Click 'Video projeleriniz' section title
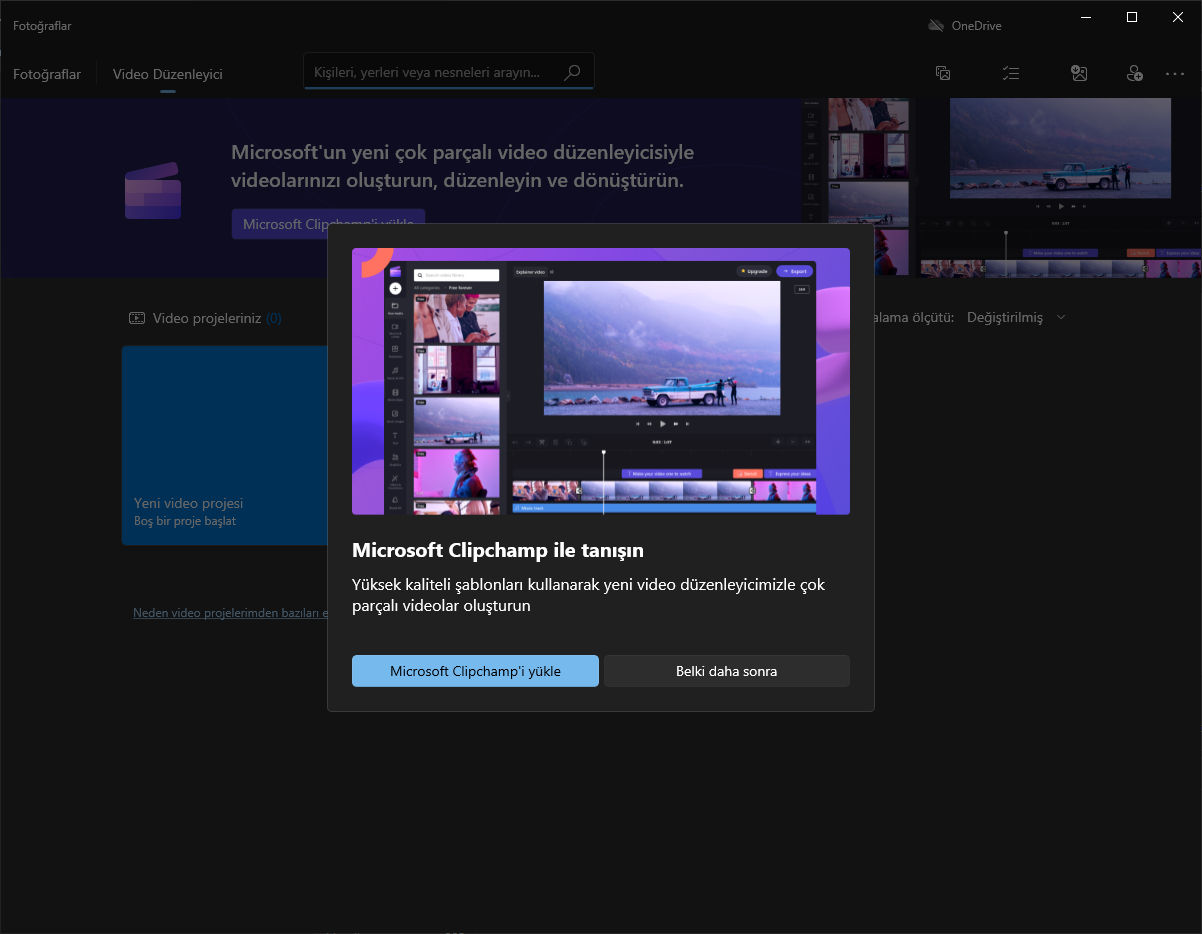The image size is (1202, 934). coord(207,318)
